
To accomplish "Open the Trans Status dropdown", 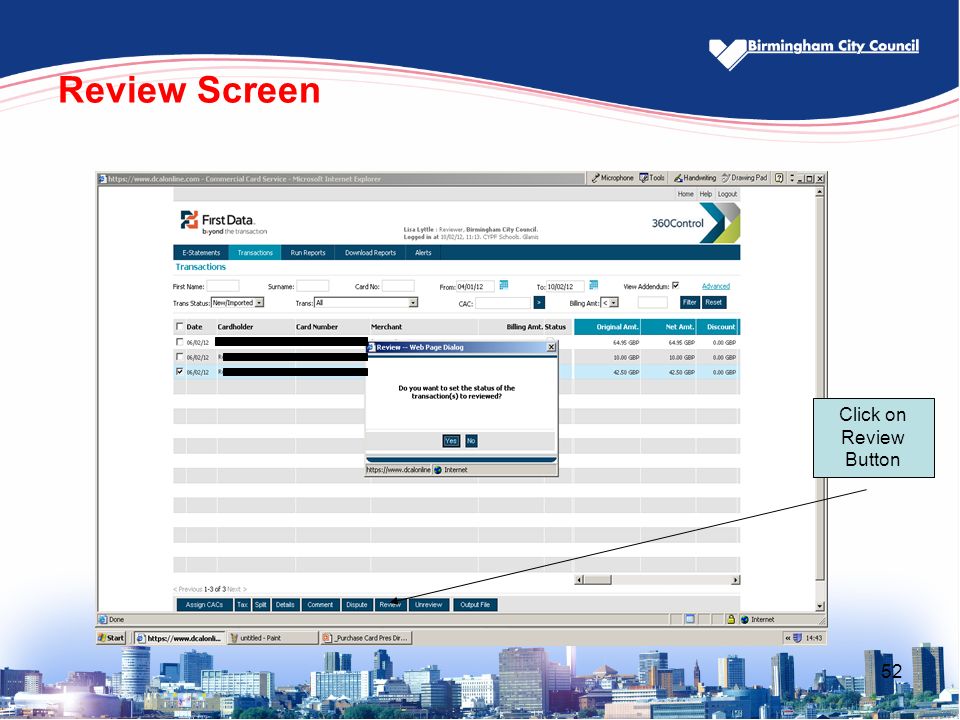I will [238, 302].
